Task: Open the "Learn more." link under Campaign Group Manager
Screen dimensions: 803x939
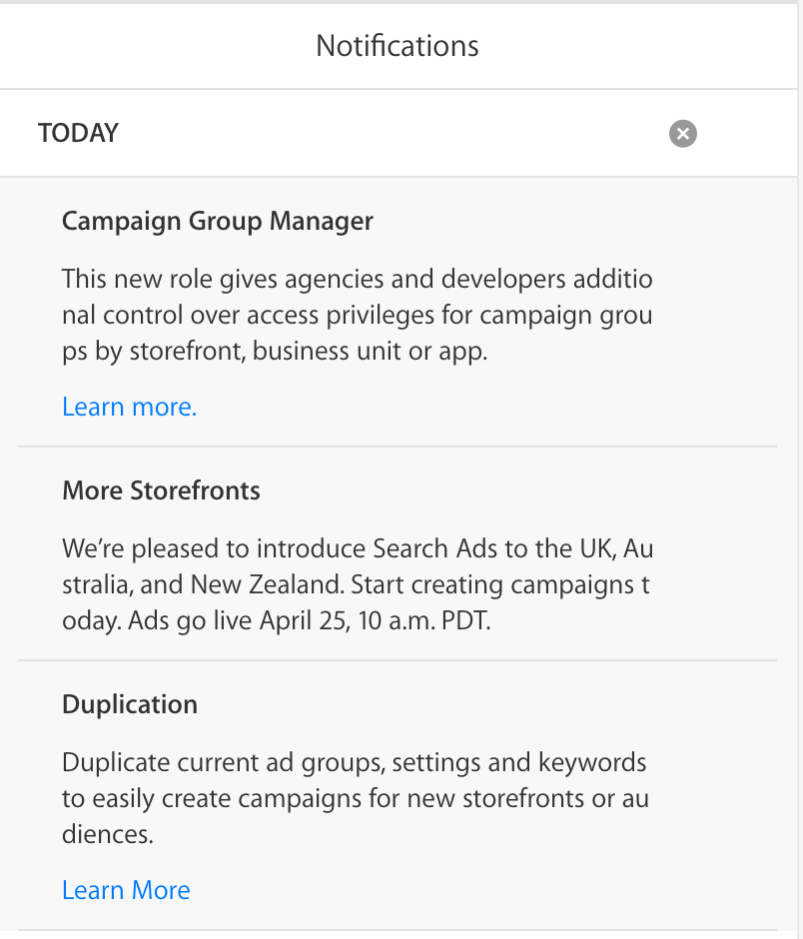Action: pos(129,407)
